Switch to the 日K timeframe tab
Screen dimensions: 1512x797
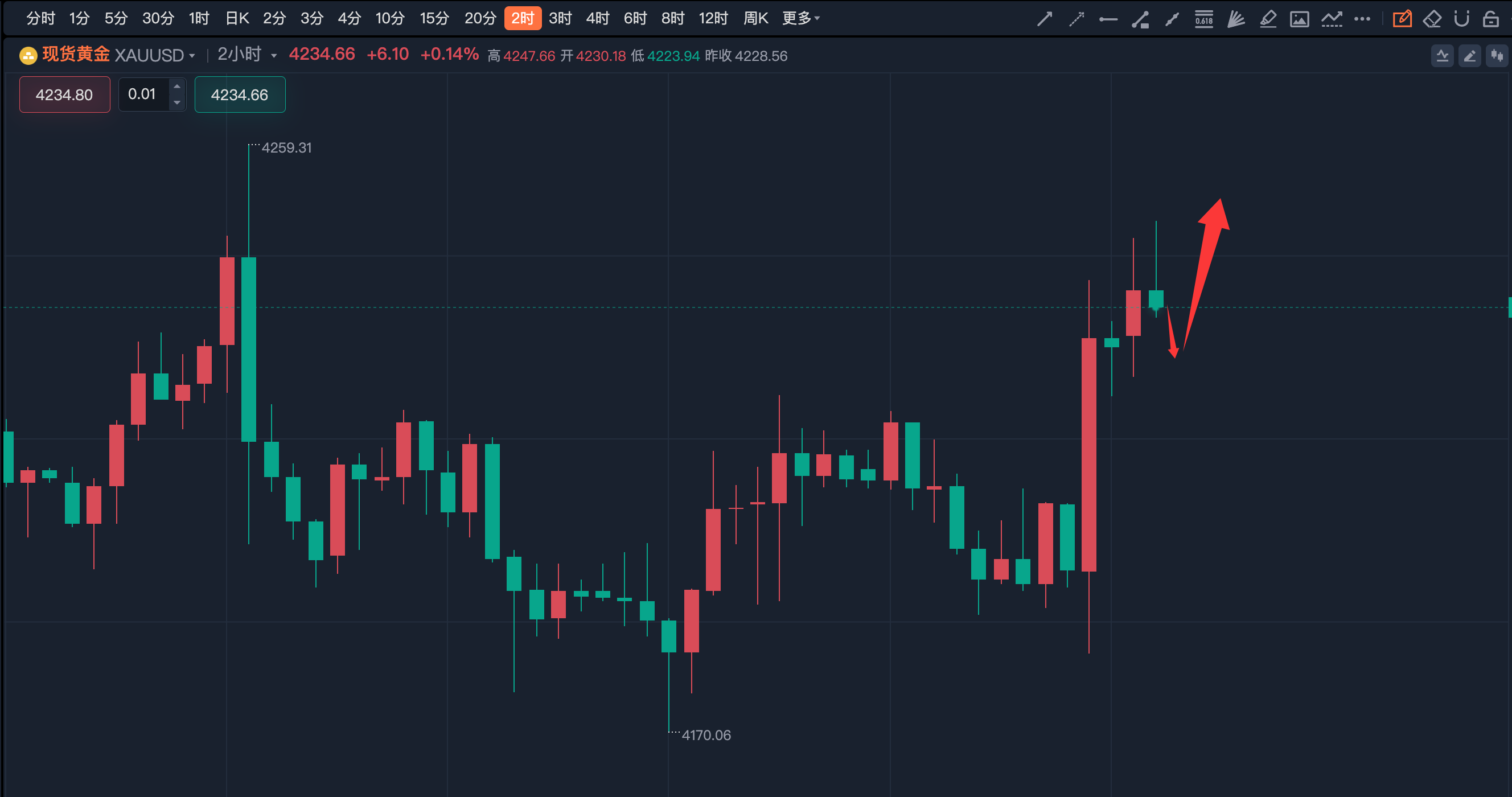237,18
